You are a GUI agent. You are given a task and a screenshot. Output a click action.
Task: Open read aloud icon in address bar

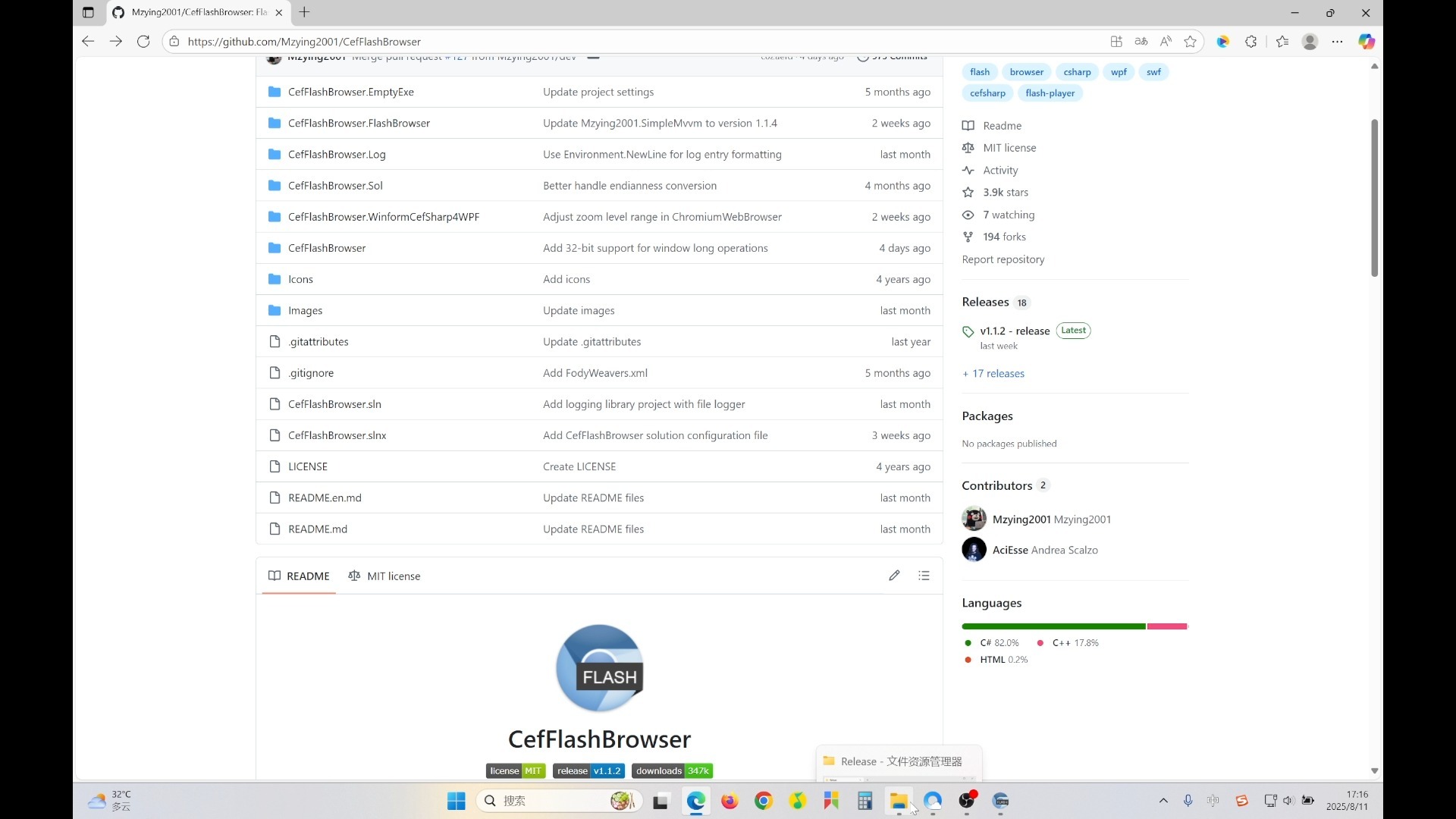pyautogui.click(x=1166, y=42)
